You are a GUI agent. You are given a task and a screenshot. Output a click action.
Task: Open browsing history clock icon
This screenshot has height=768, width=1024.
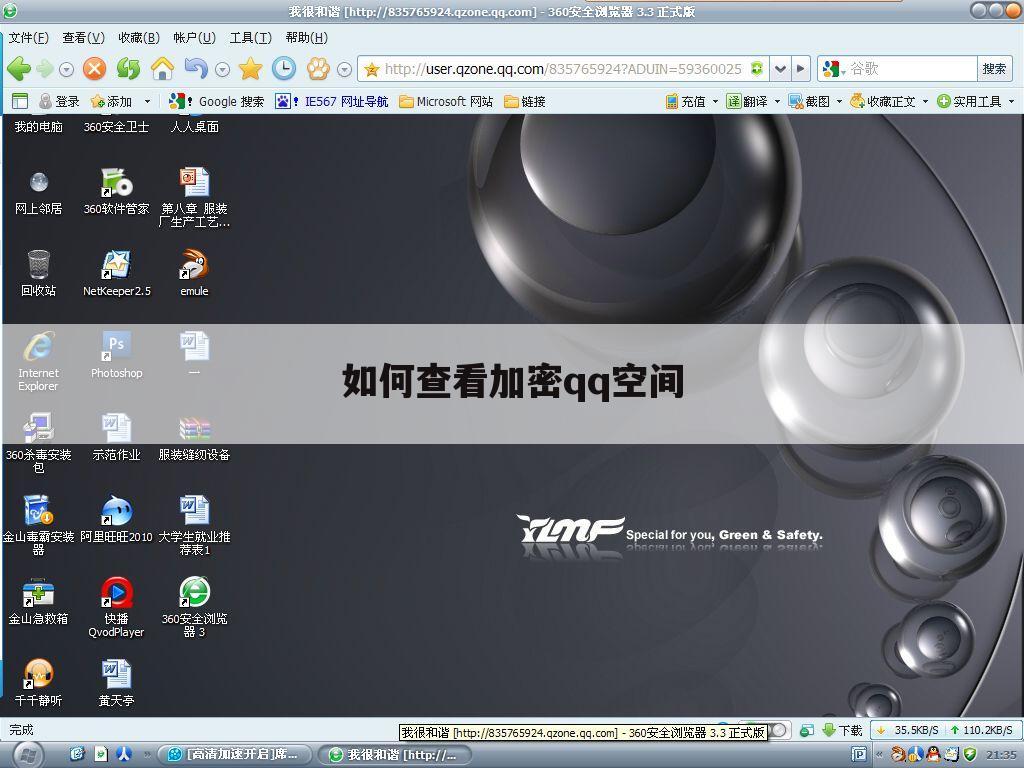[284, 69]
